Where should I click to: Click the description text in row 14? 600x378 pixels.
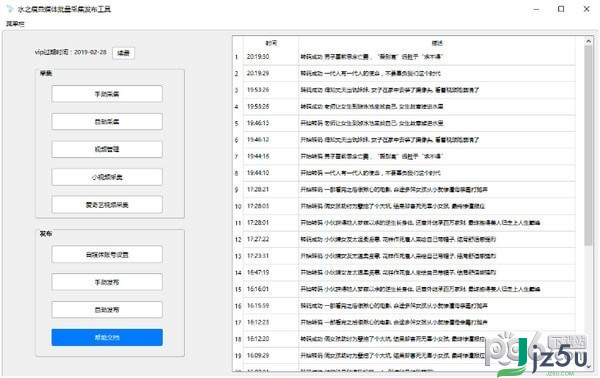pos(398,272)
